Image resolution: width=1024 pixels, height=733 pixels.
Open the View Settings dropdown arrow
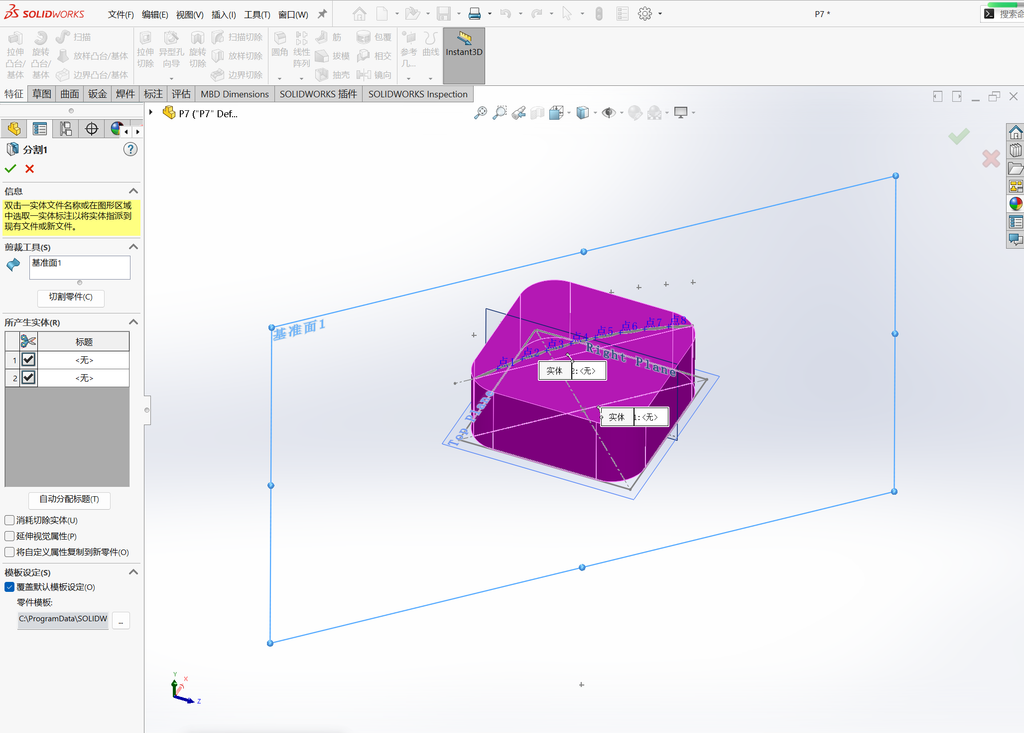[x=694, y=113]
